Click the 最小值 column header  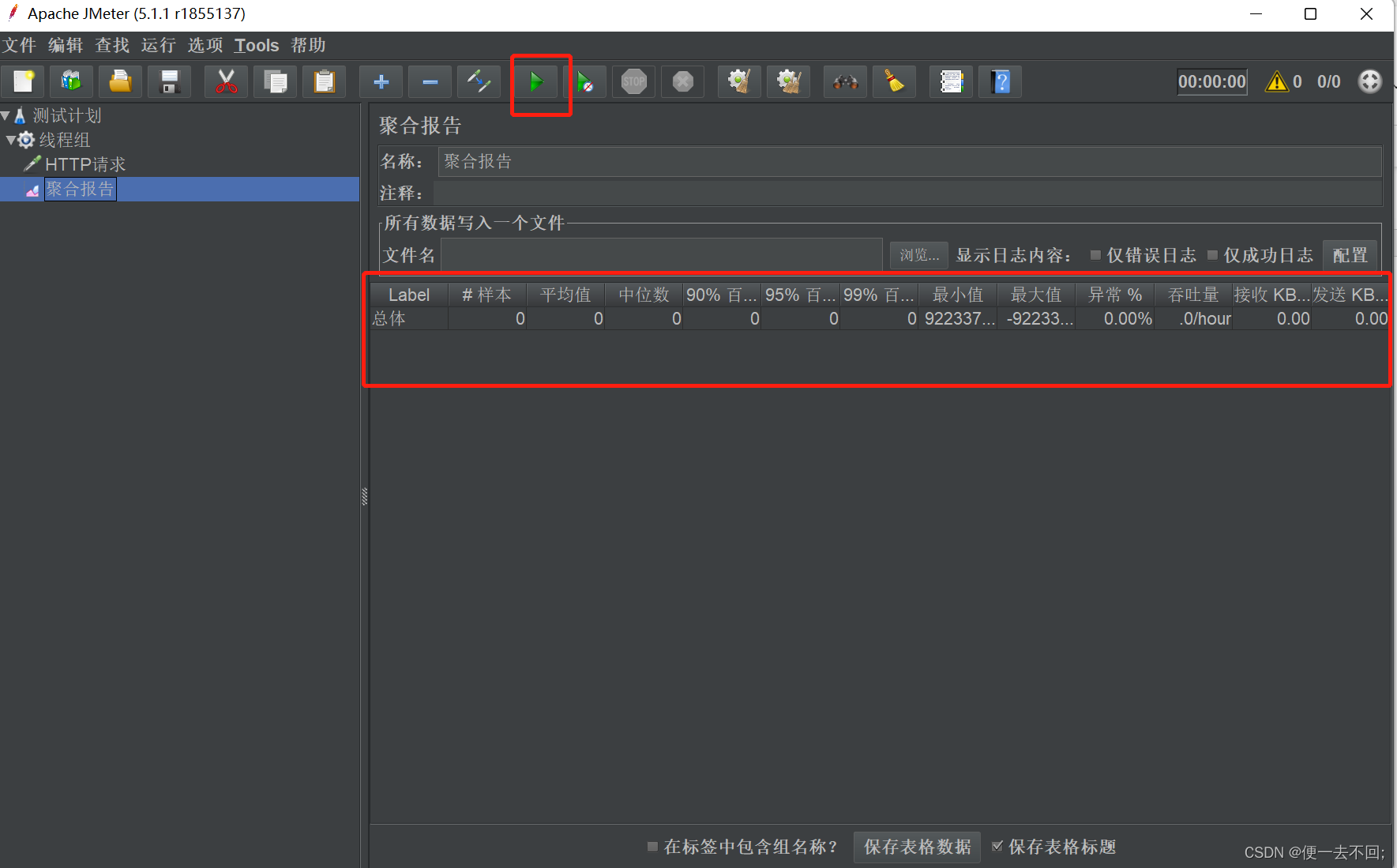pyautogui.click(x=958, y=295)
